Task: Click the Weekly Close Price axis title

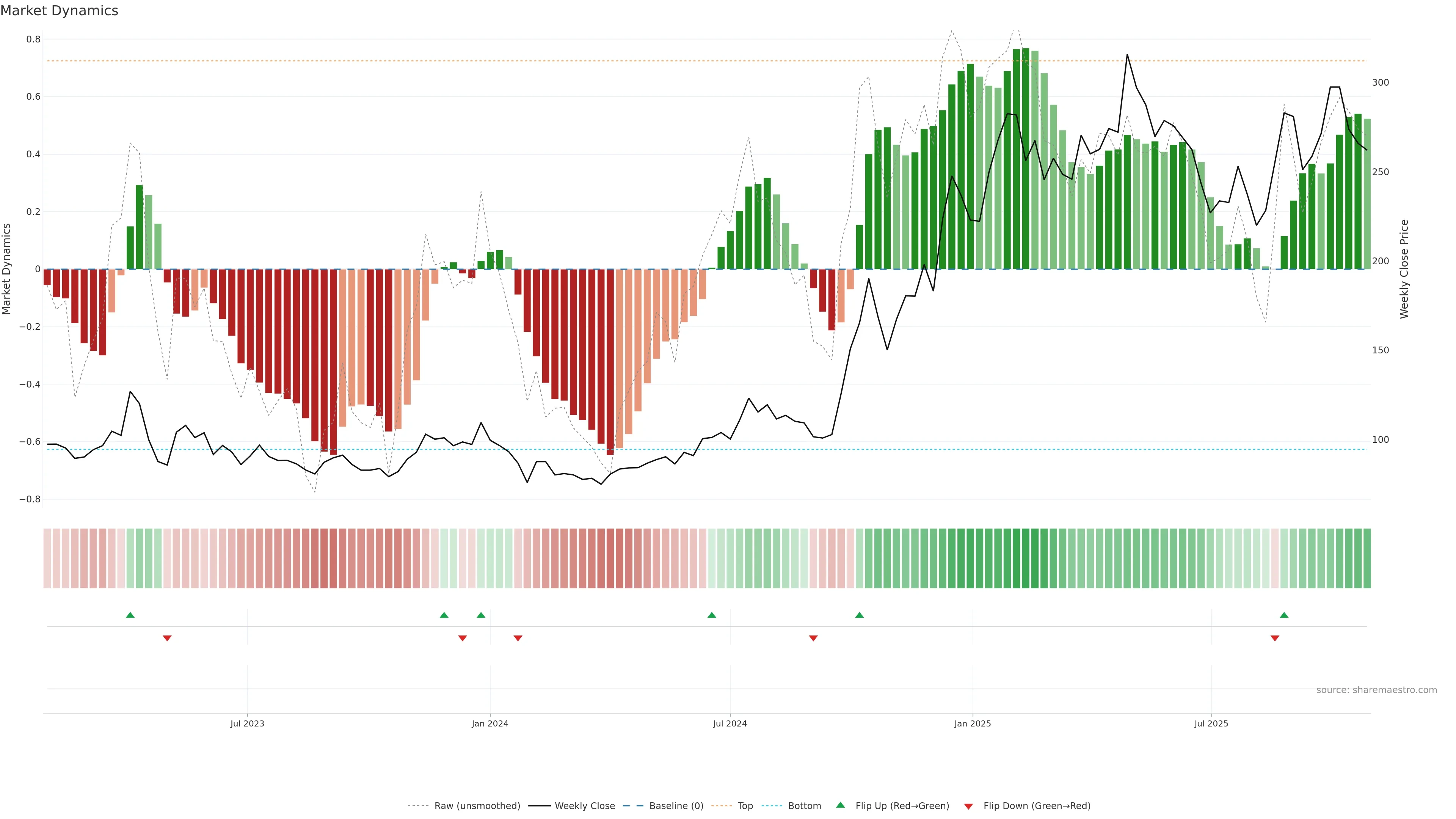Action: (1404, 269)
